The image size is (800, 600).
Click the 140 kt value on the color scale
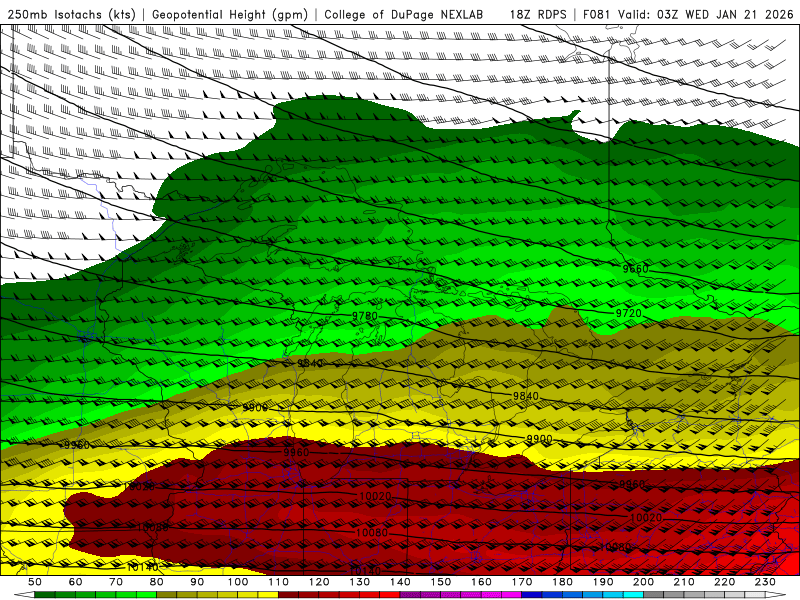[x=400, y=582]
